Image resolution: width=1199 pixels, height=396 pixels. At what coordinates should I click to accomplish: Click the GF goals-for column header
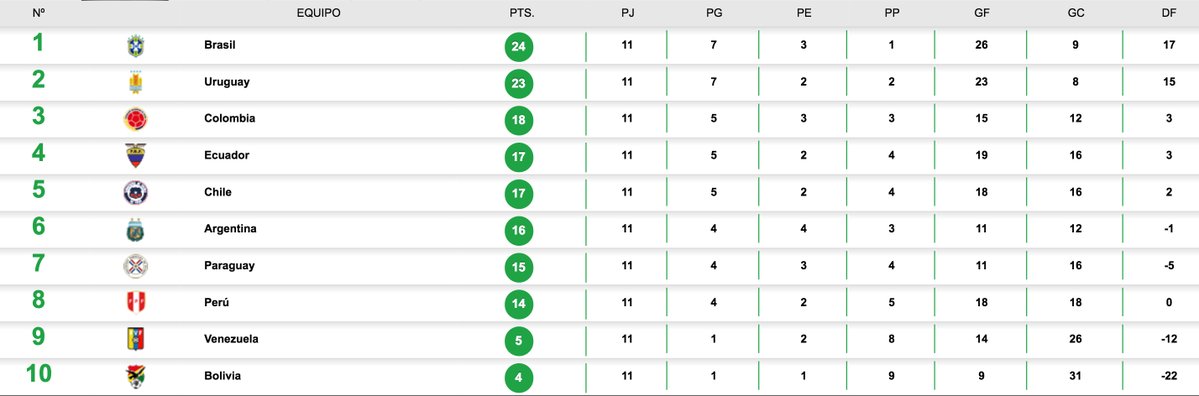pos(981,13)
